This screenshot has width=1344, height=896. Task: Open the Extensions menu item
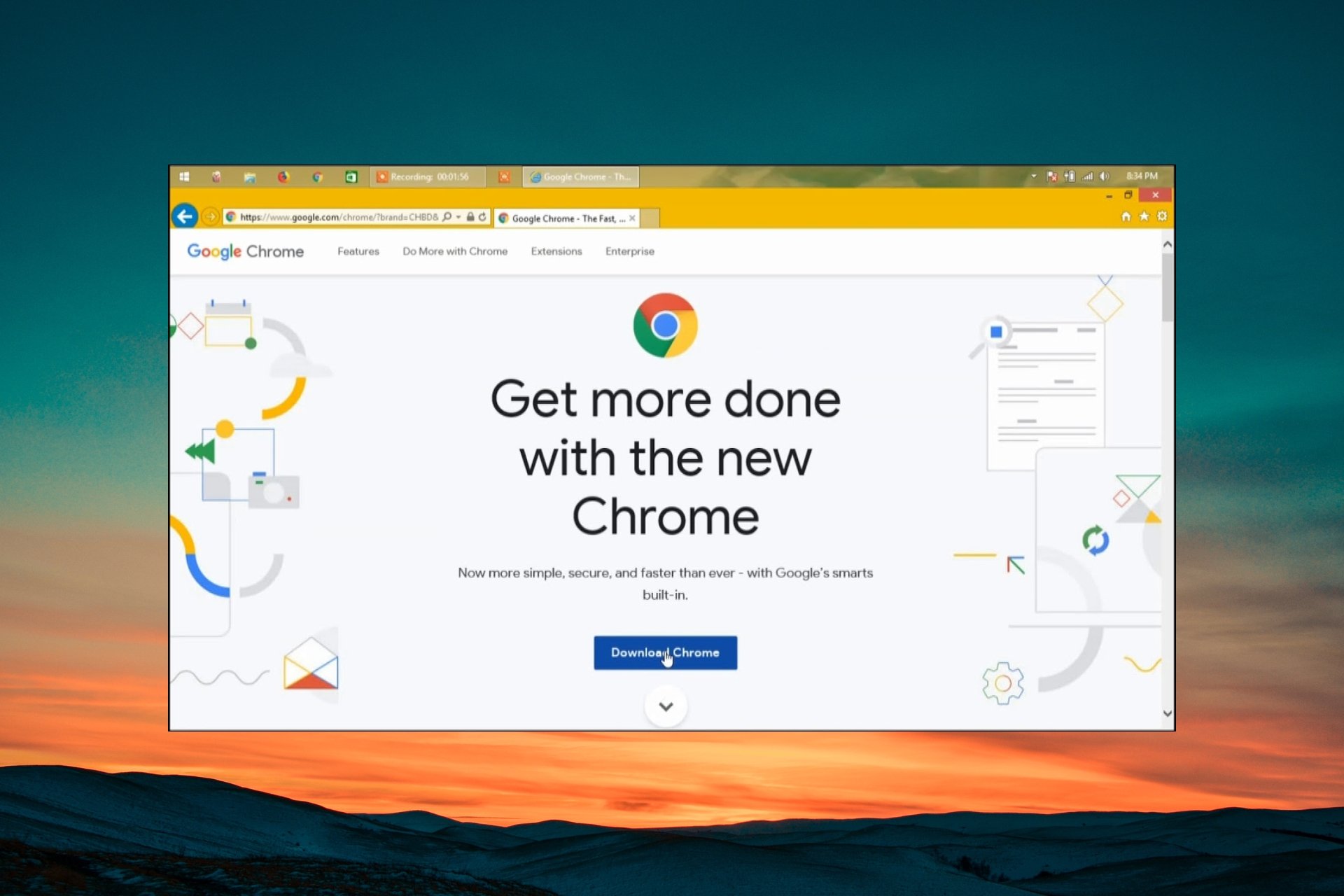(x=556, y=251)
